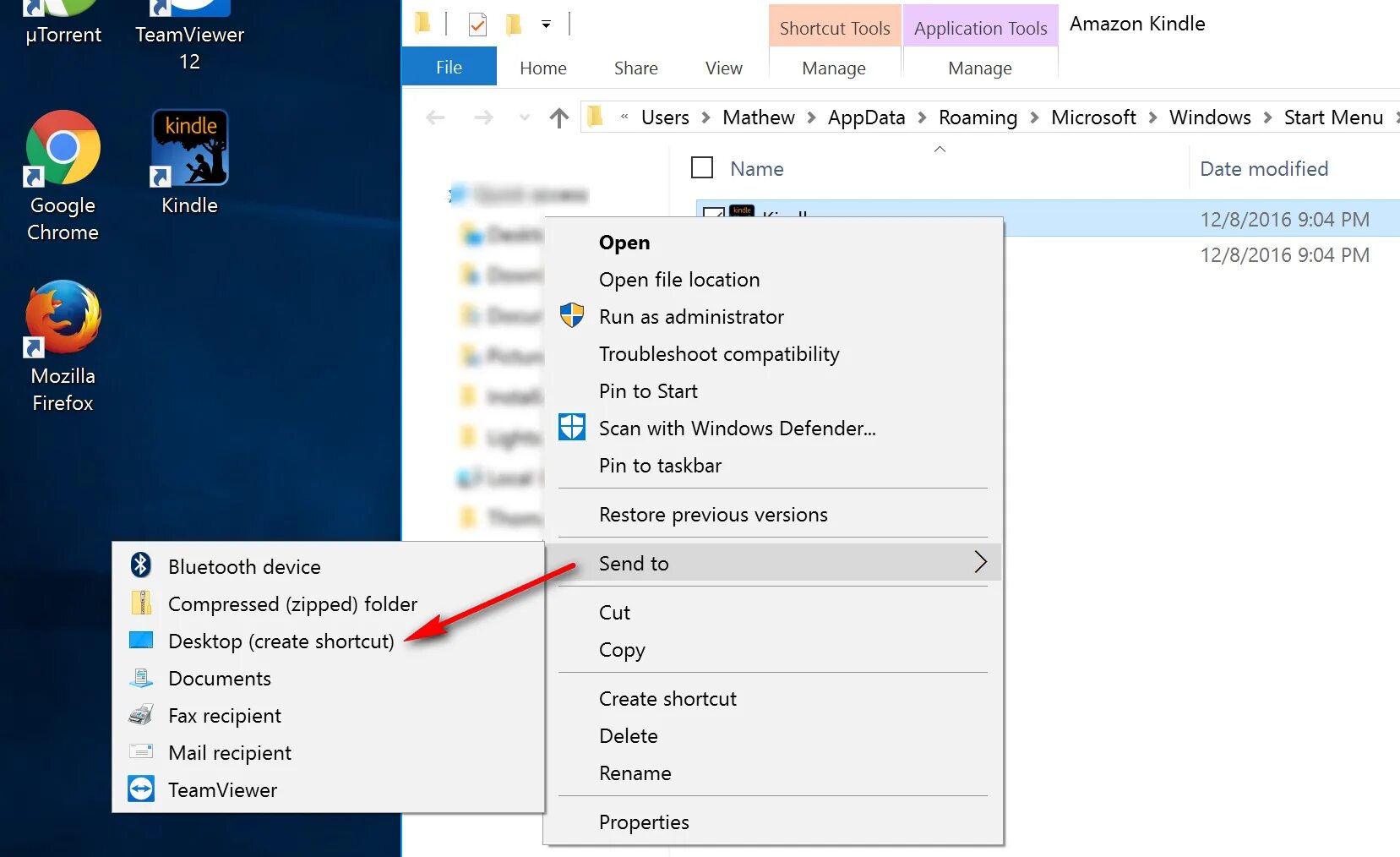Choose Copy in the context menu
This screenshot has width=1400, height=857.
coord(772,650)
